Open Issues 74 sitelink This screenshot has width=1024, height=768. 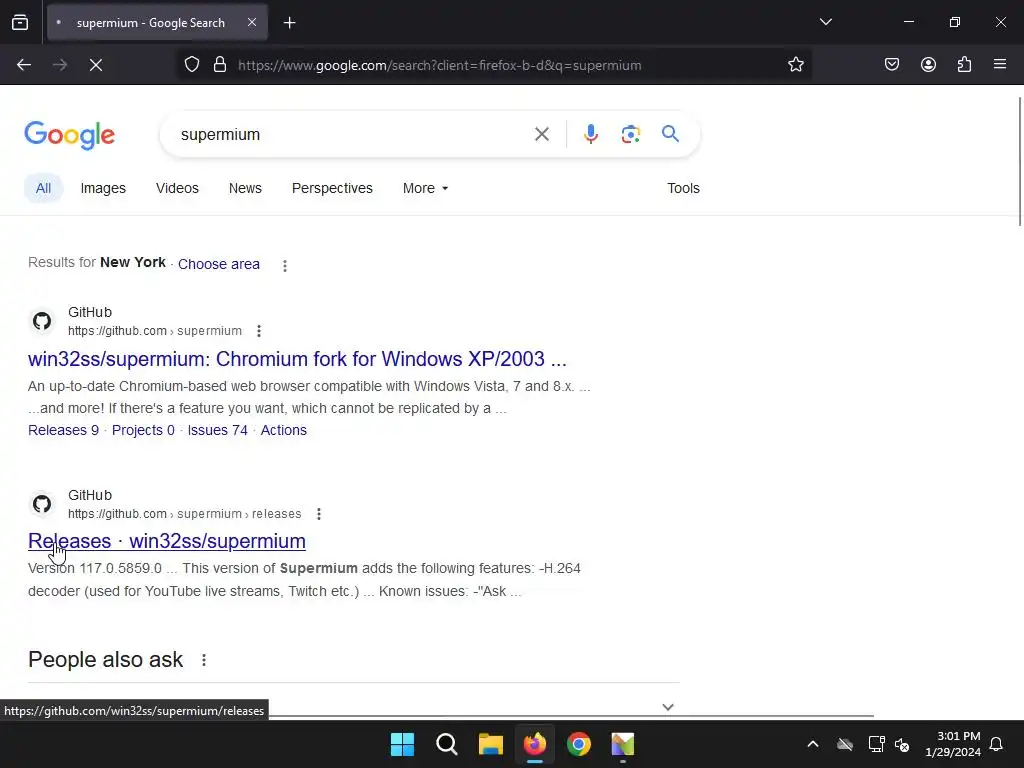tap(217, 430)
